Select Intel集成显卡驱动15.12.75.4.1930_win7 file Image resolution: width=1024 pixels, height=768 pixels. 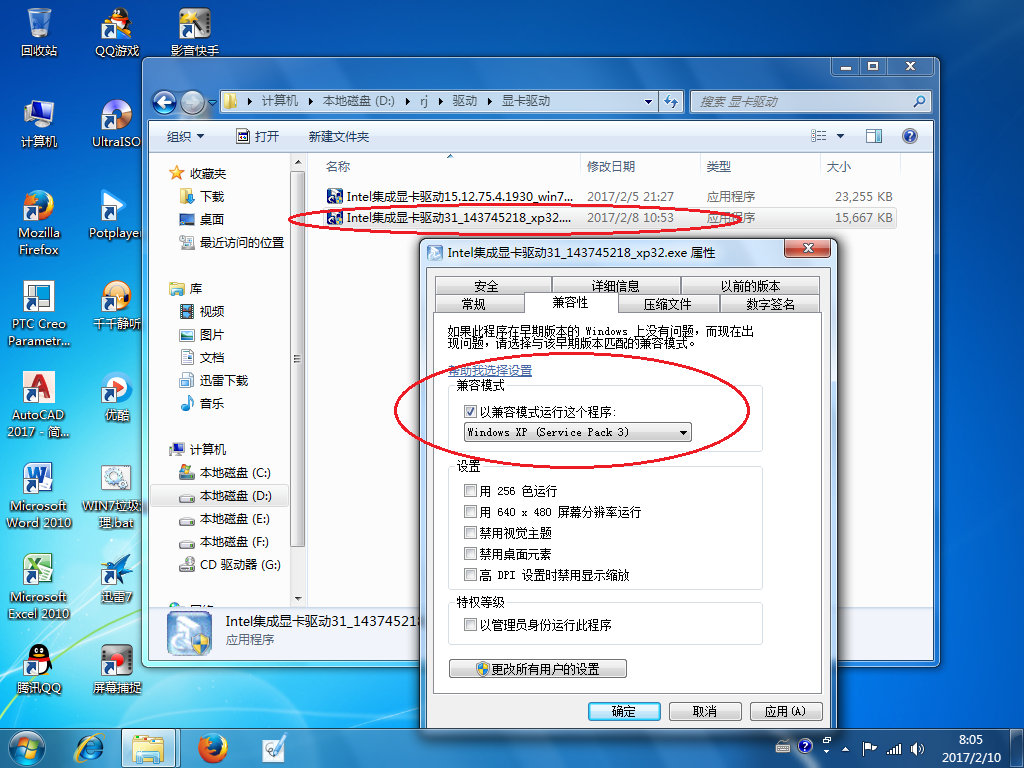[449, 196]
